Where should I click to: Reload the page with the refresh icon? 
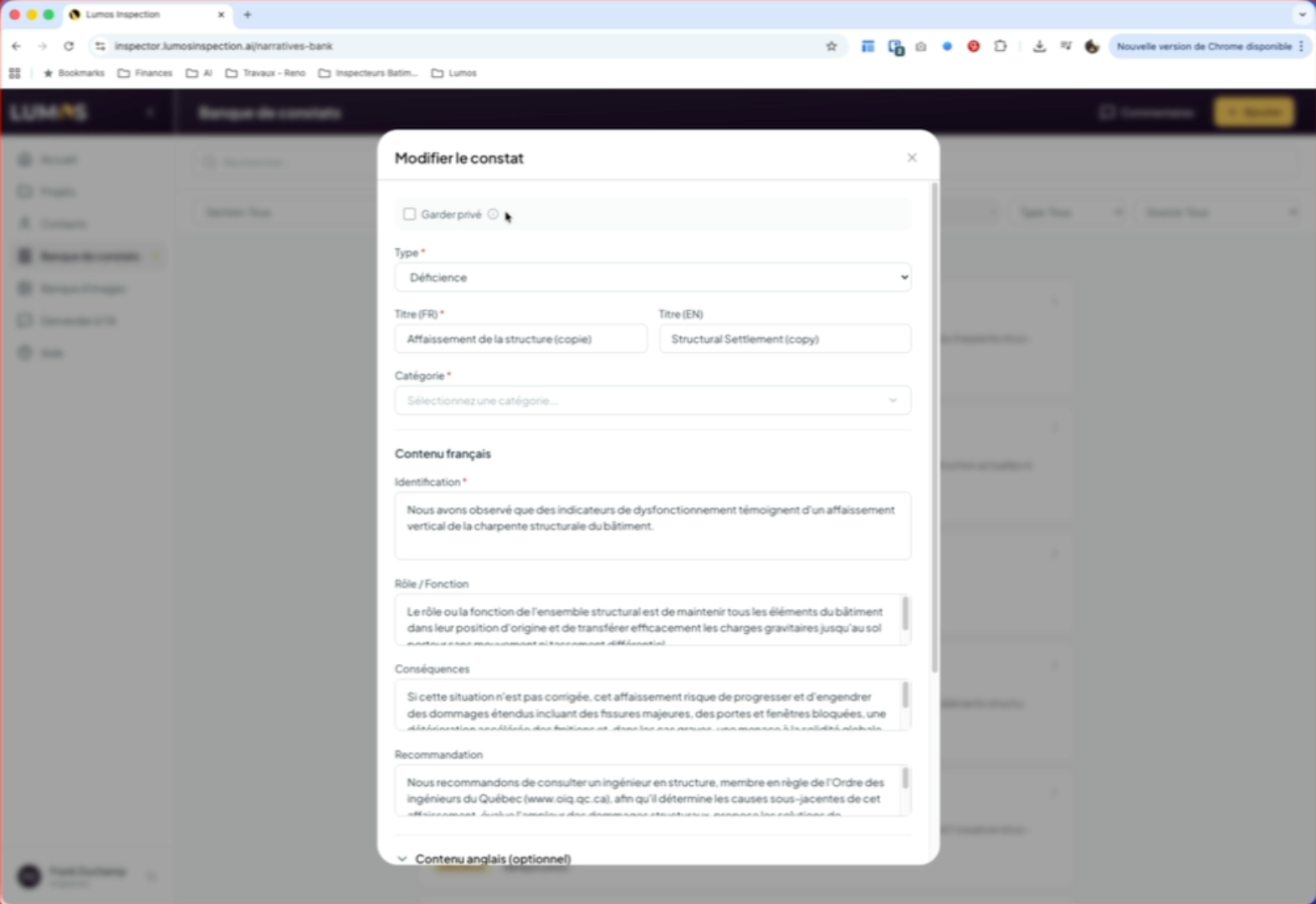[69, 46]
